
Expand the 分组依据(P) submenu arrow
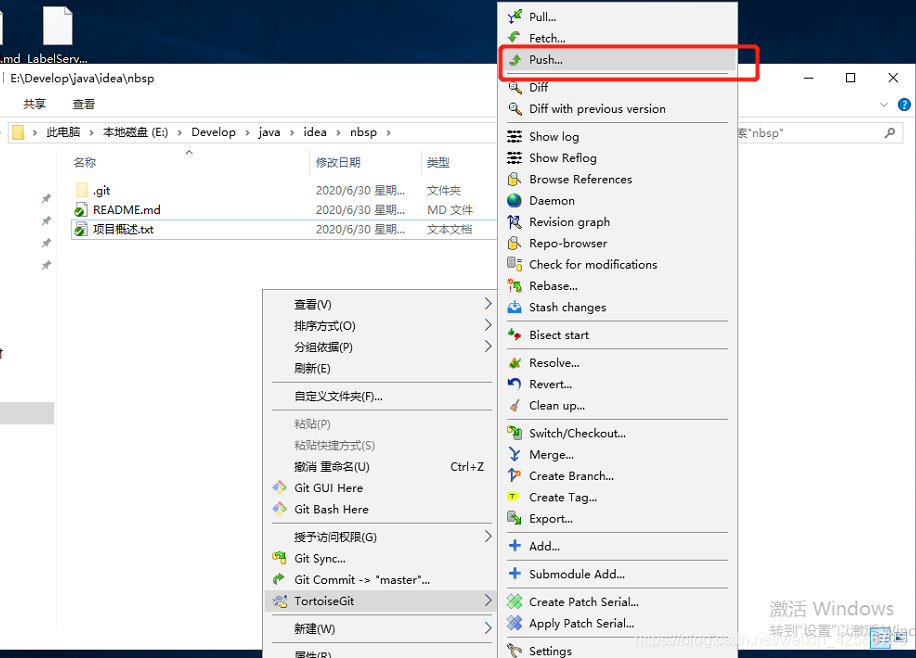[x=488, y=347]
